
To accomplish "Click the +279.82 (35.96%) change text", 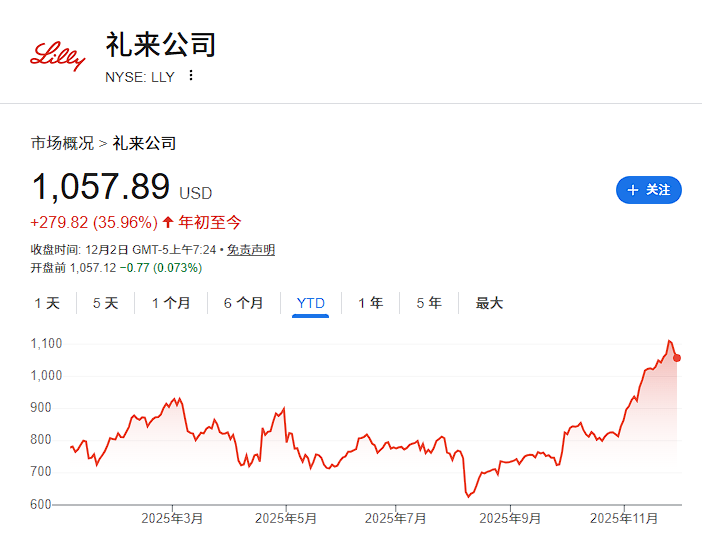I will coord(94,222).
